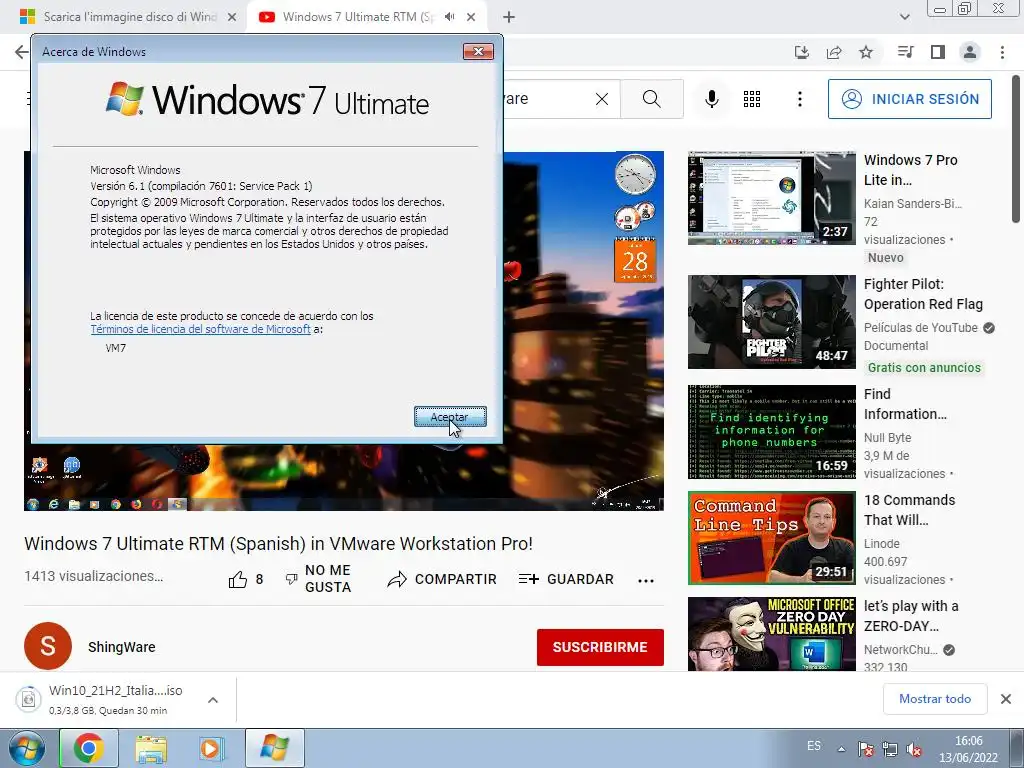The width and height of the screenshot is (1024, 768).
Task: Click the Aceptar button in Acerca de Windows
Action: (x=450, y=417)
